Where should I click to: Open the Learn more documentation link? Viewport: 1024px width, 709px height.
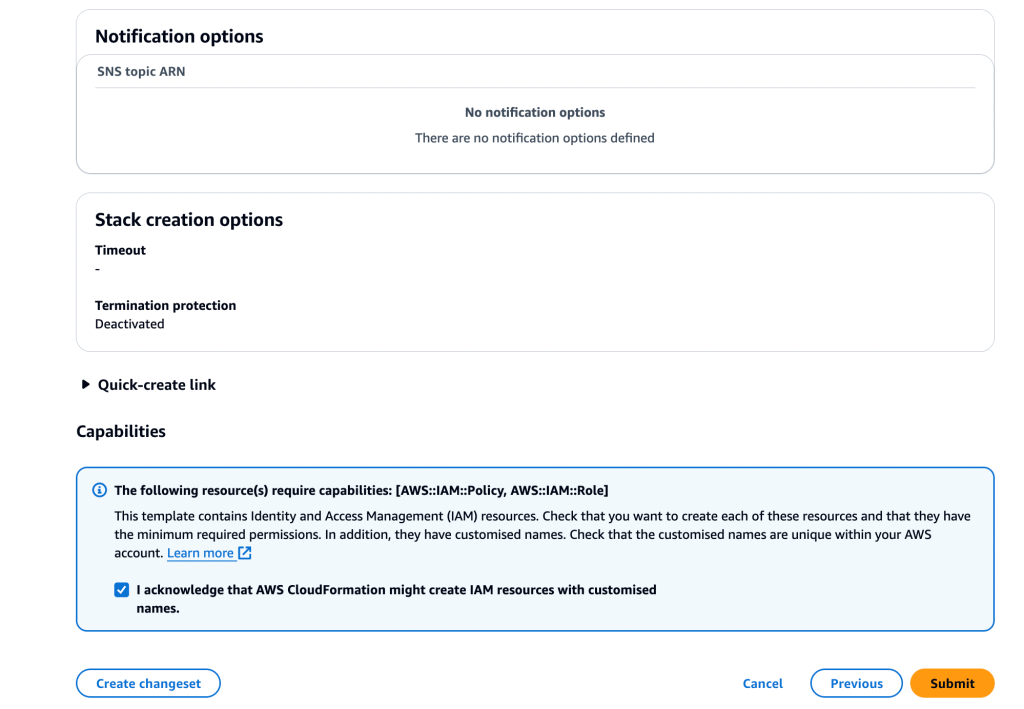pyautogui.click(x=202, y=552)
